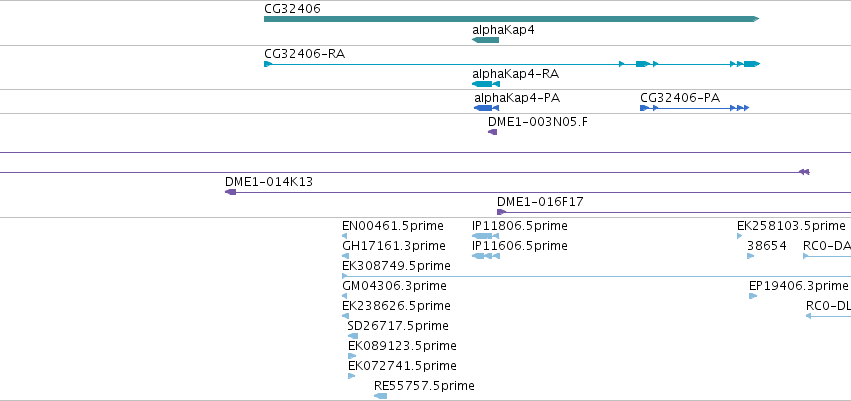Image resolution: width=851 pixels, height=401 pixels.
Task: Click the EK308749.5prime long EST line
Action: [x=596, y=276]
